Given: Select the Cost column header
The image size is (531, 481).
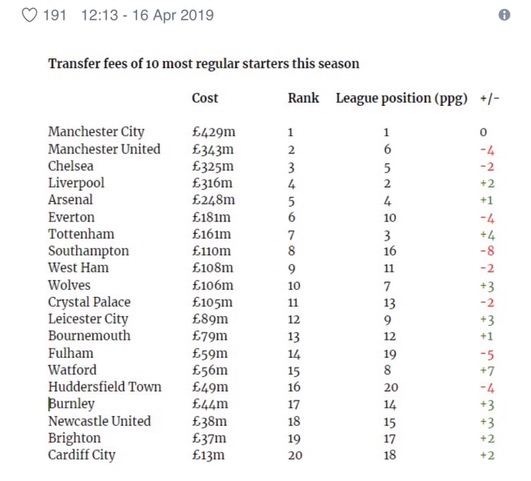Looking at the screenshot, I should click(x=205, y=98).
